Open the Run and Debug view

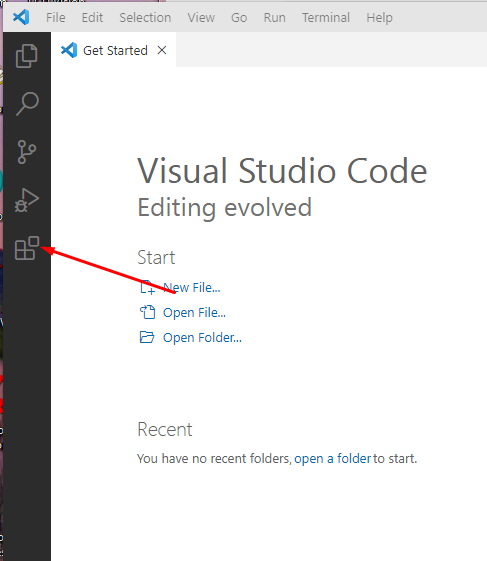(26, 200)
